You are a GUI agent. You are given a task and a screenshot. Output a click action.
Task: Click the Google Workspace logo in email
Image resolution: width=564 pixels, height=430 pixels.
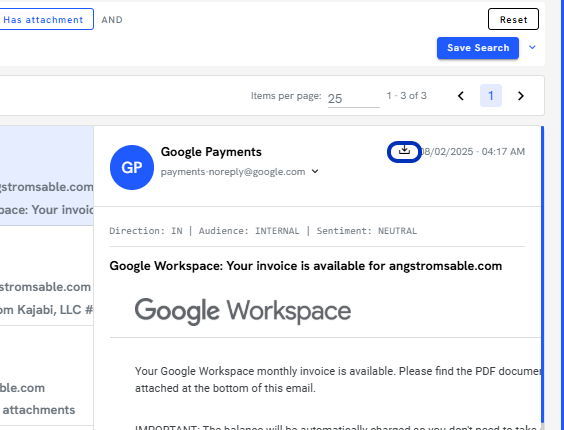click(243, 311)
